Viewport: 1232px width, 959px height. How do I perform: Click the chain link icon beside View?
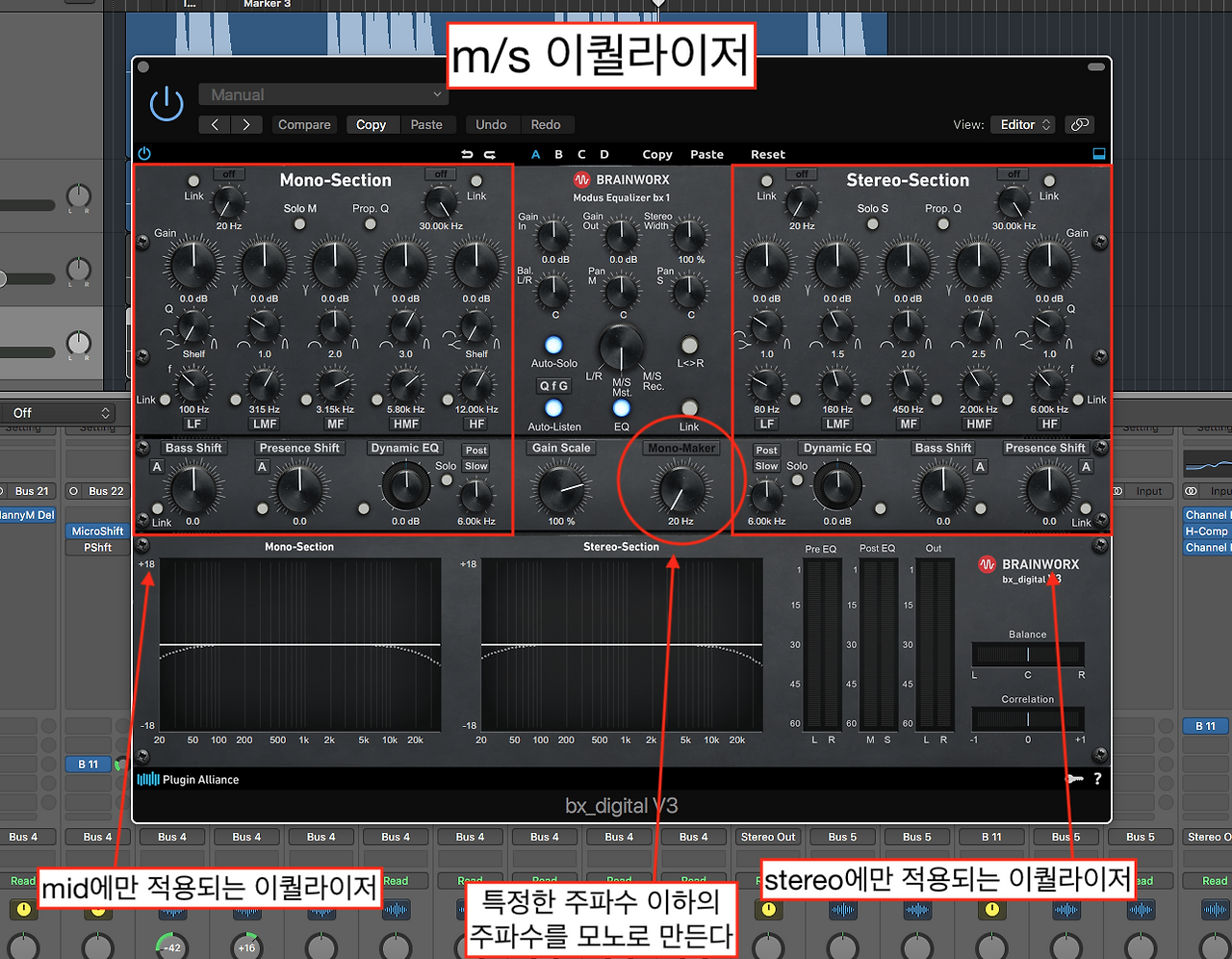coord(1080,124)
